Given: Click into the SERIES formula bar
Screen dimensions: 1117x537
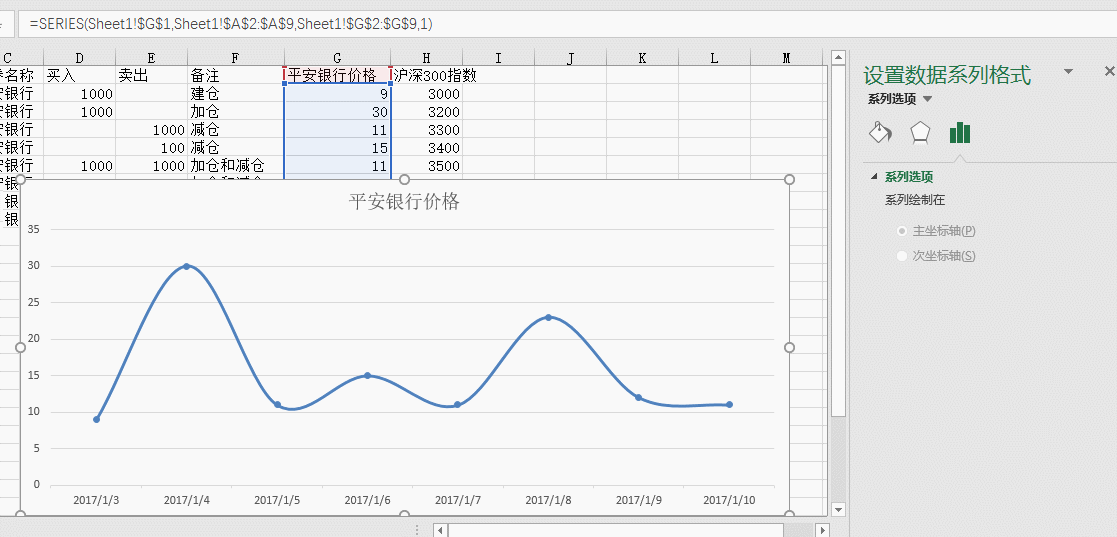Looking at the screenshot, I should pos(400,23).
